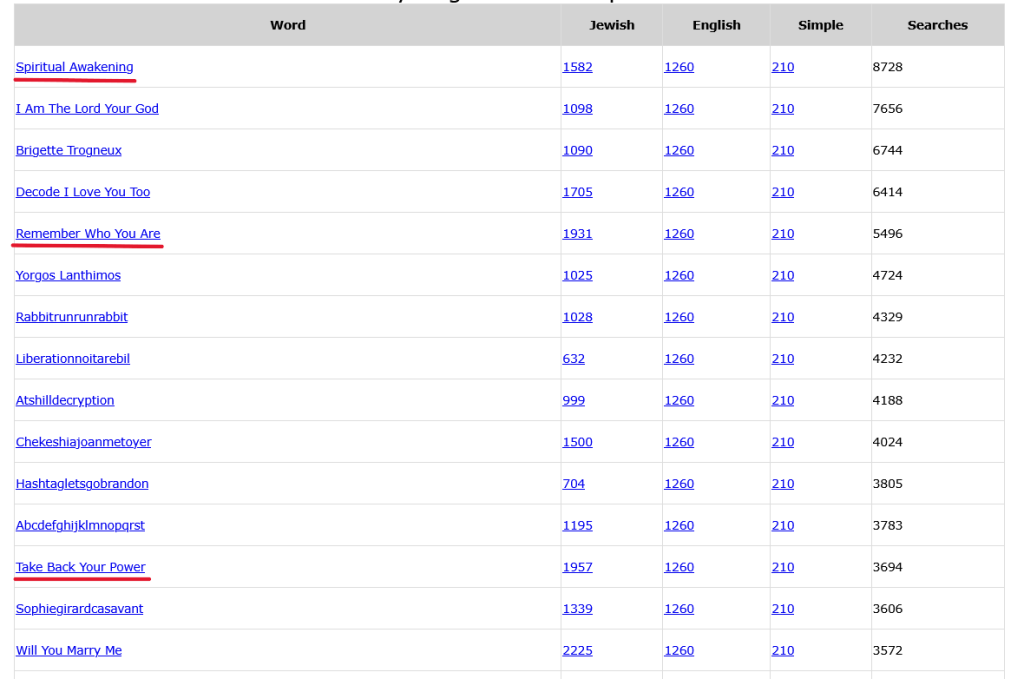Open Jewish value 2225 link

pyautogui.click(x=577, y=650)
